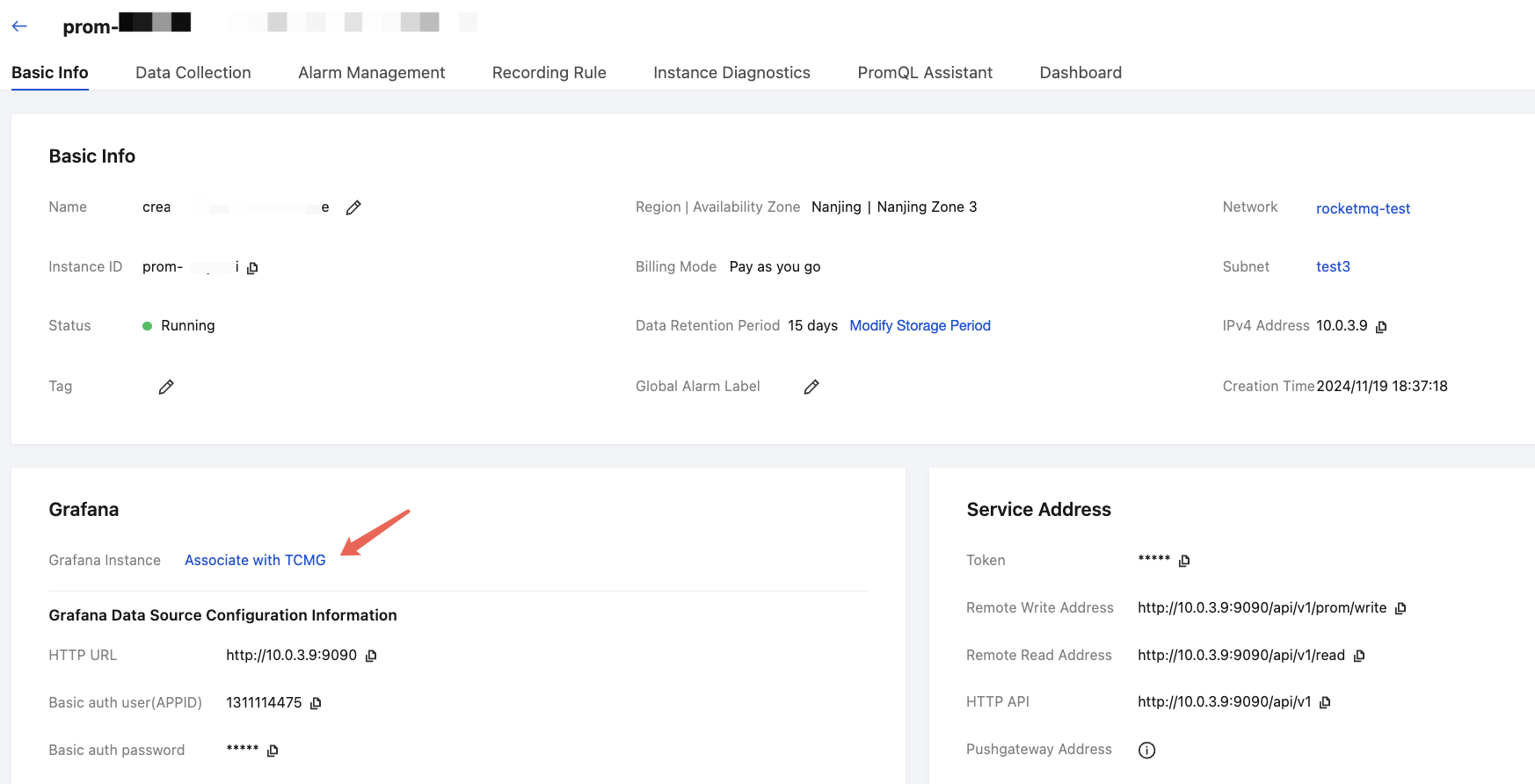Show Pushgateway Address info tooltip
Image resolution: width=1535 pixels, height=784 pixels.
(x=1146, y=750)
